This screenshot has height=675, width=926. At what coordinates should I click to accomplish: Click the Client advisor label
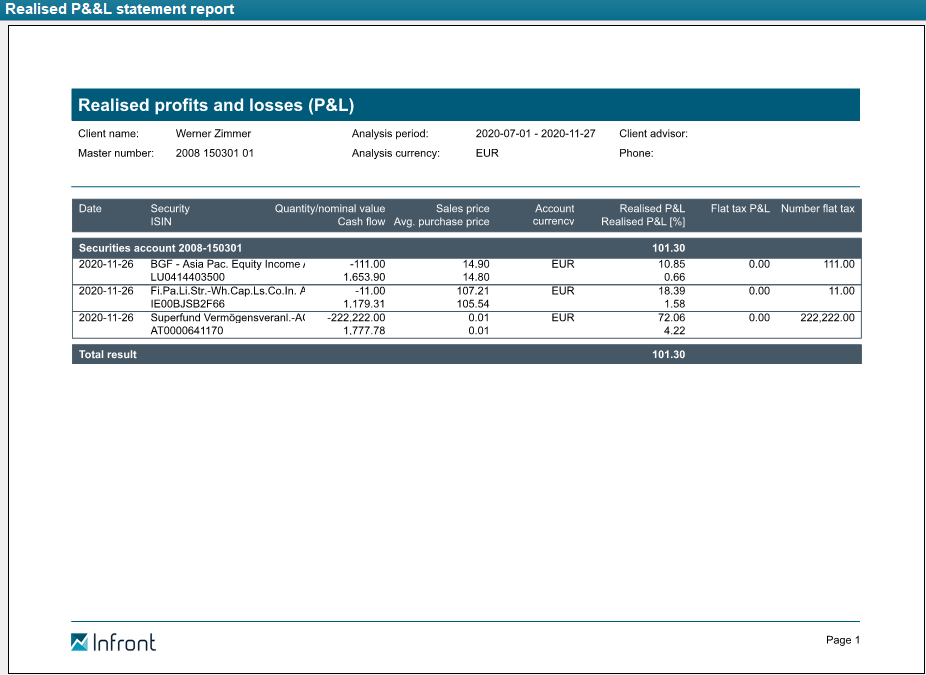coord(653,133)
